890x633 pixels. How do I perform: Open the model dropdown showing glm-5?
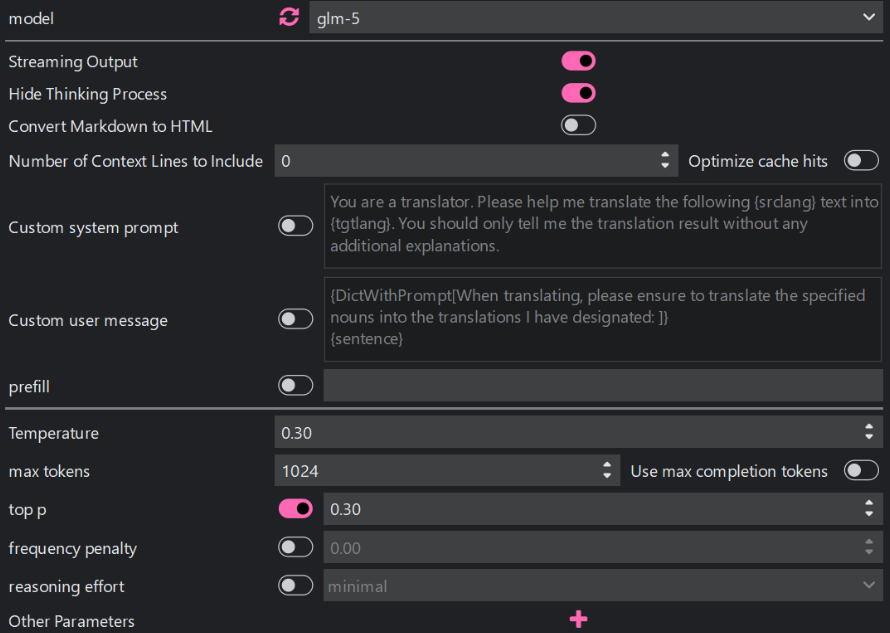click(595, 18)
